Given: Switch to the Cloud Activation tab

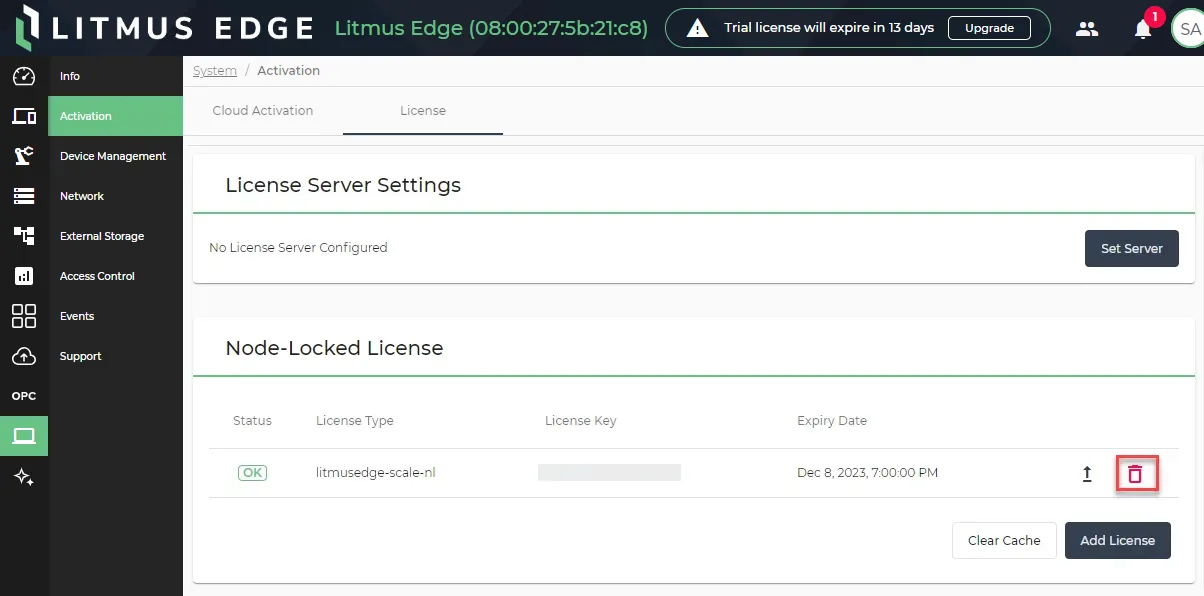Looking at the screenshot, I should click(263, 111).
